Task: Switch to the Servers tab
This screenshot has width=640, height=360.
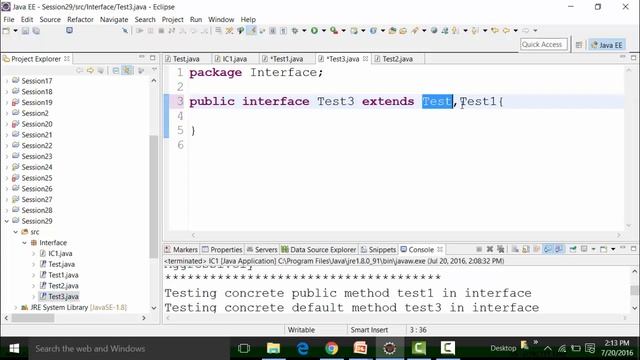Action: (x=262, y=249)
